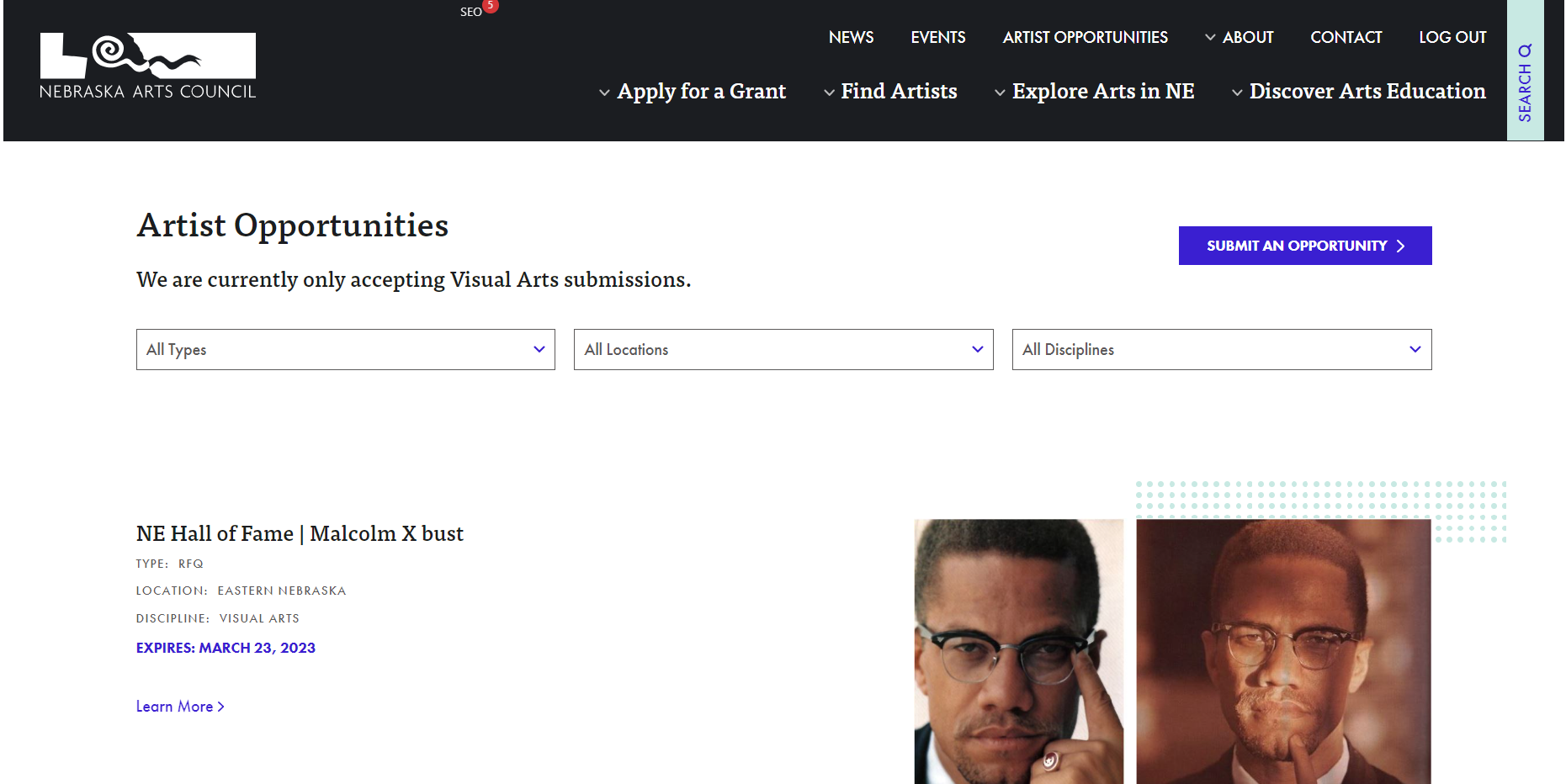This screenshot has width=1566, height=784.
Task: Click Log Out
Action: [1452, 37]
